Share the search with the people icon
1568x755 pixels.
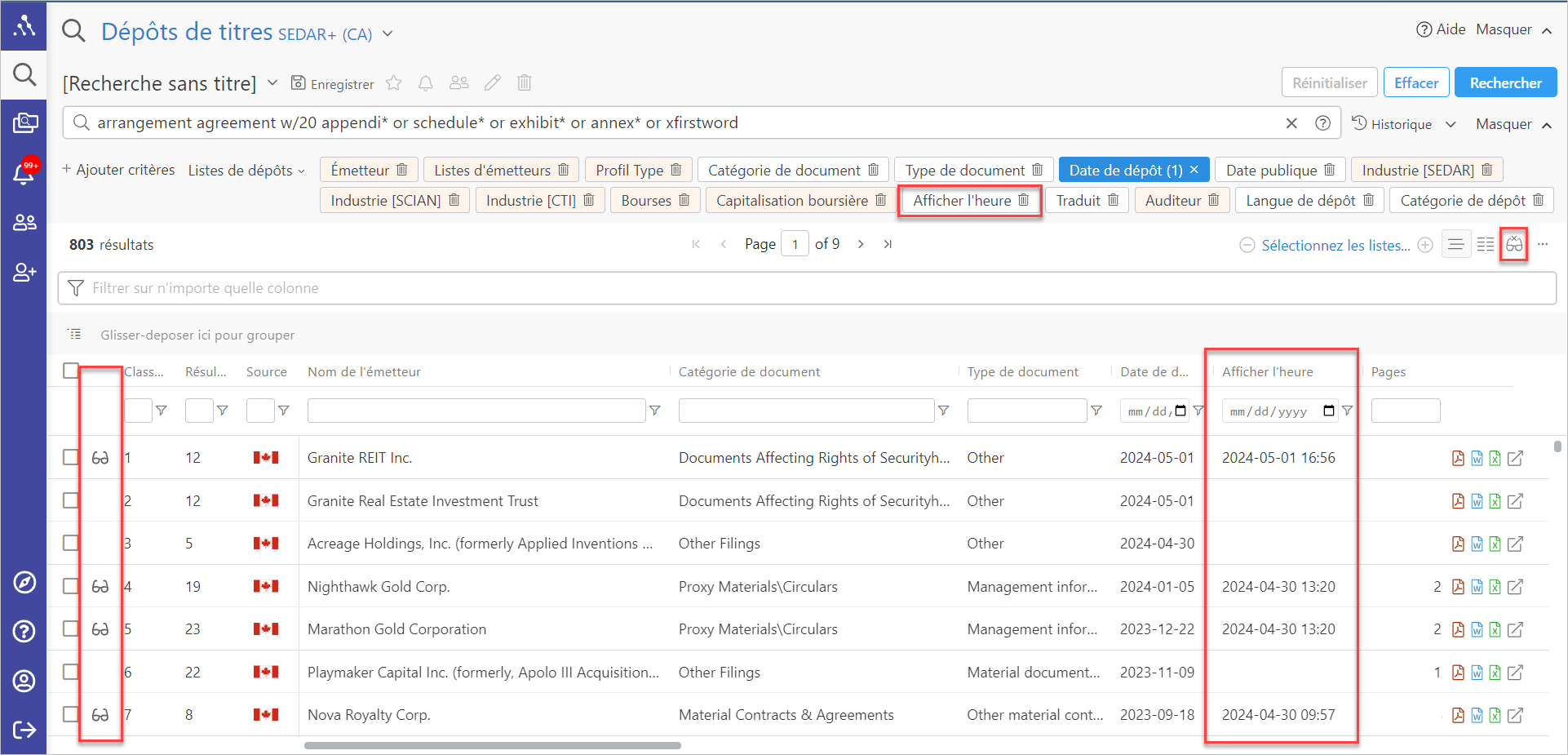click(x=459, y=82)
